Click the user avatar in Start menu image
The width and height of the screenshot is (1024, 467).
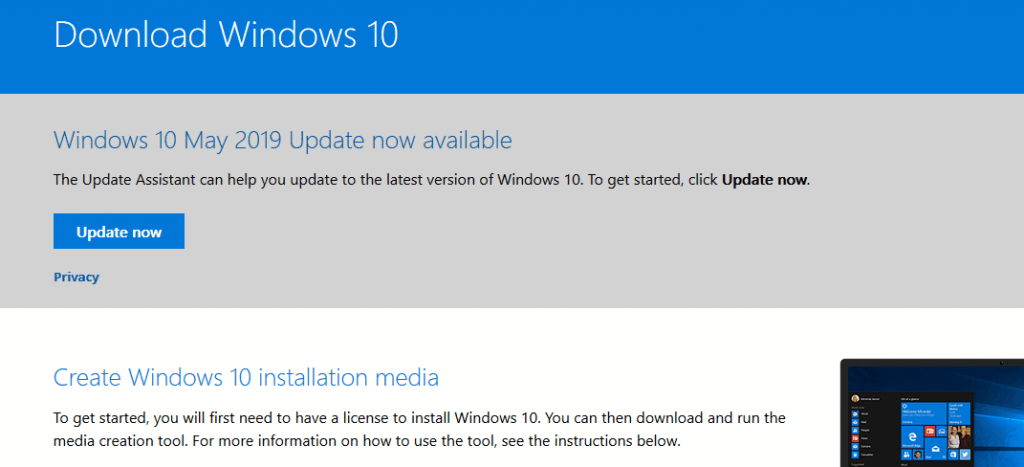(856, 398)
